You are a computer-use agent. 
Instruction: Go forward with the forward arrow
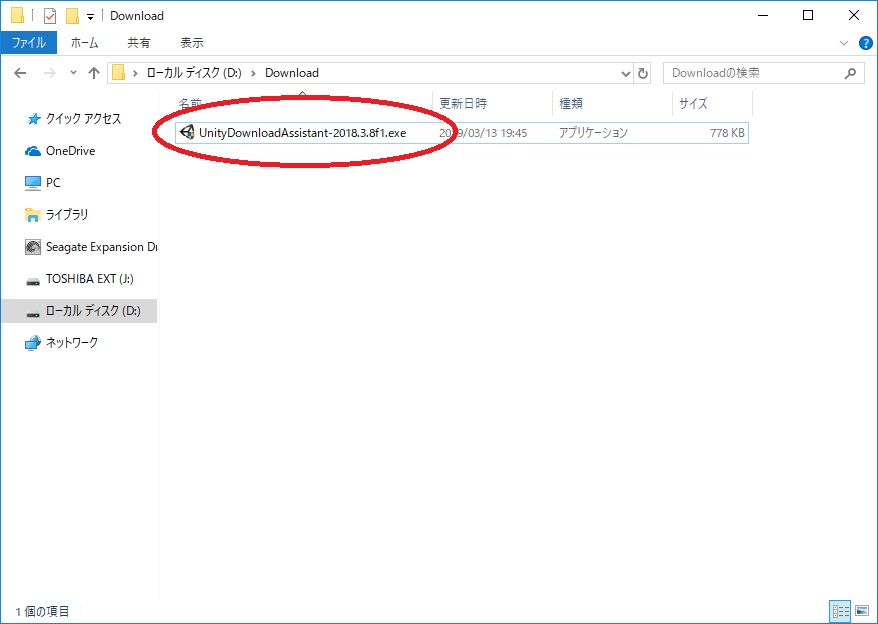(x=50, y=73)
